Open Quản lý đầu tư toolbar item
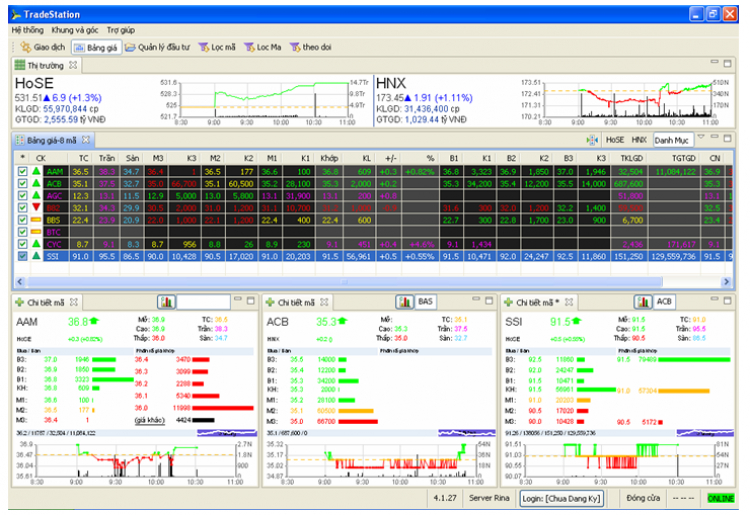The width and height of the screenshot is (750, 515). [158, 47]
